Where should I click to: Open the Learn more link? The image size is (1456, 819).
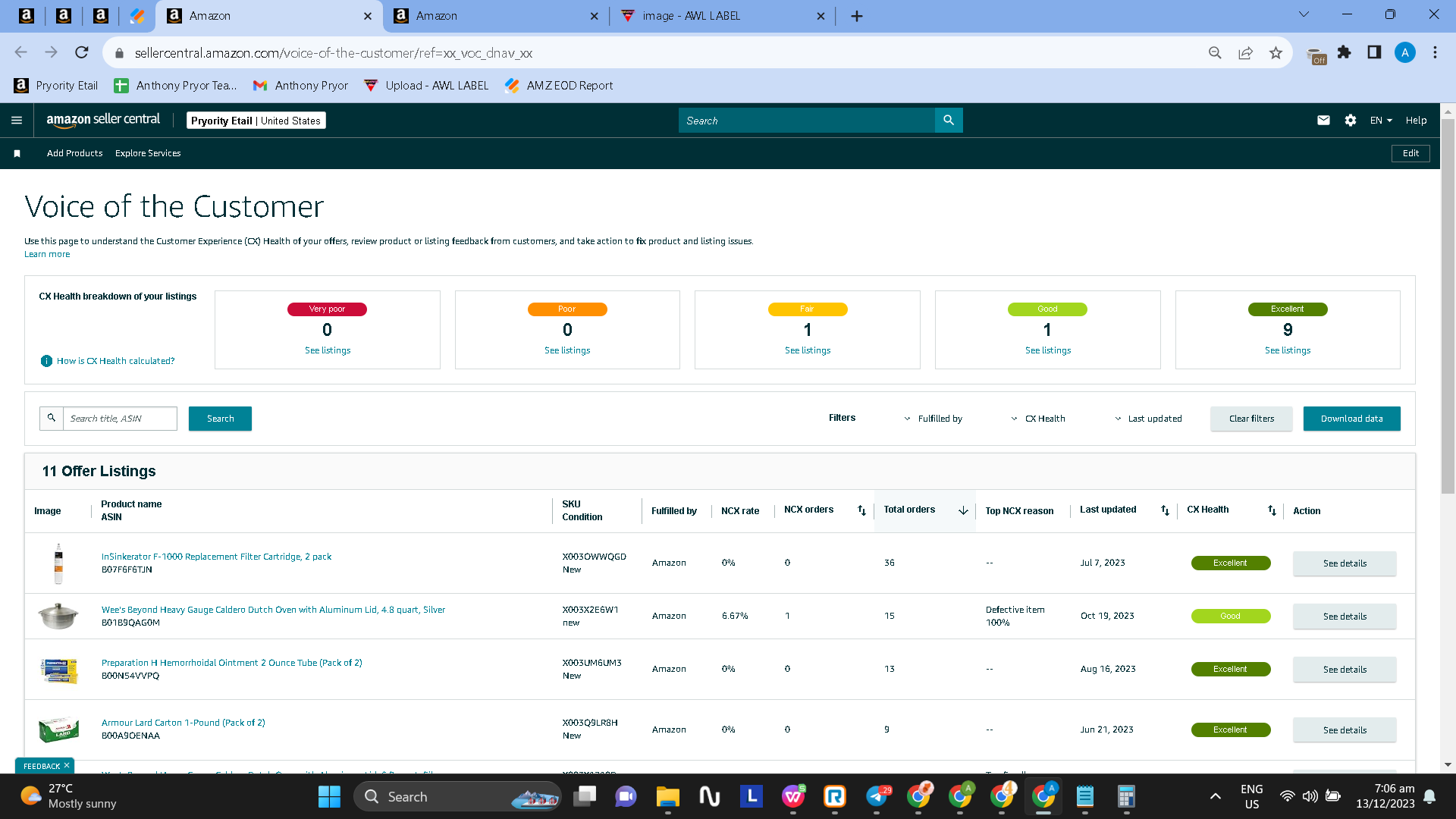pyautogui.click(x=47, y=254)
